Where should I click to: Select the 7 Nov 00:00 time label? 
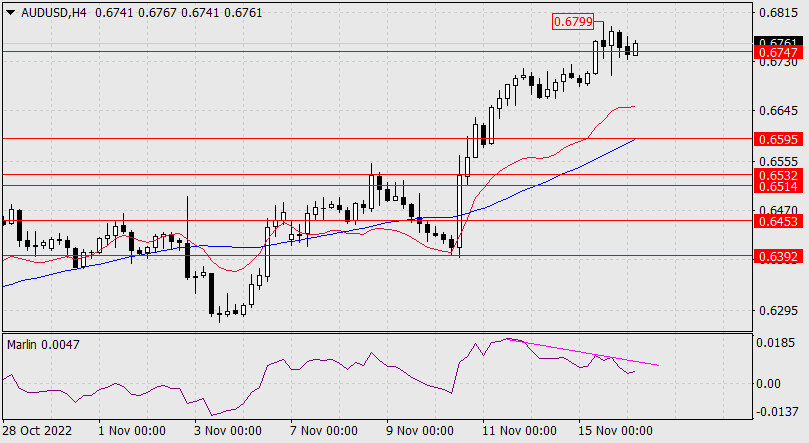pyautogui.click(x=323, y=431)
